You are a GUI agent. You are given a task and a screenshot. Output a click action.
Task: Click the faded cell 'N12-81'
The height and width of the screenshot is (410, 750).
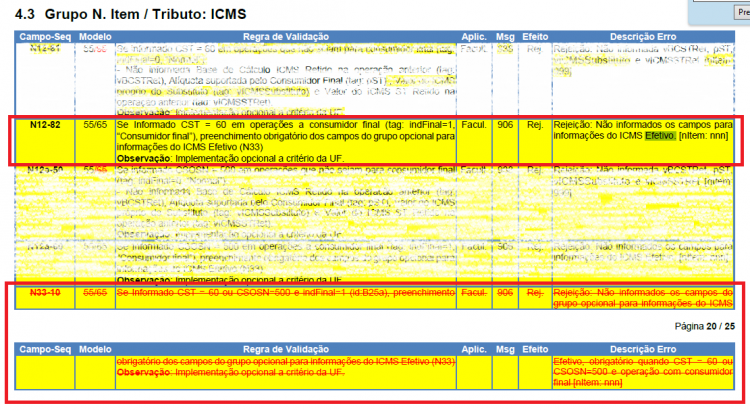(45, 48)
